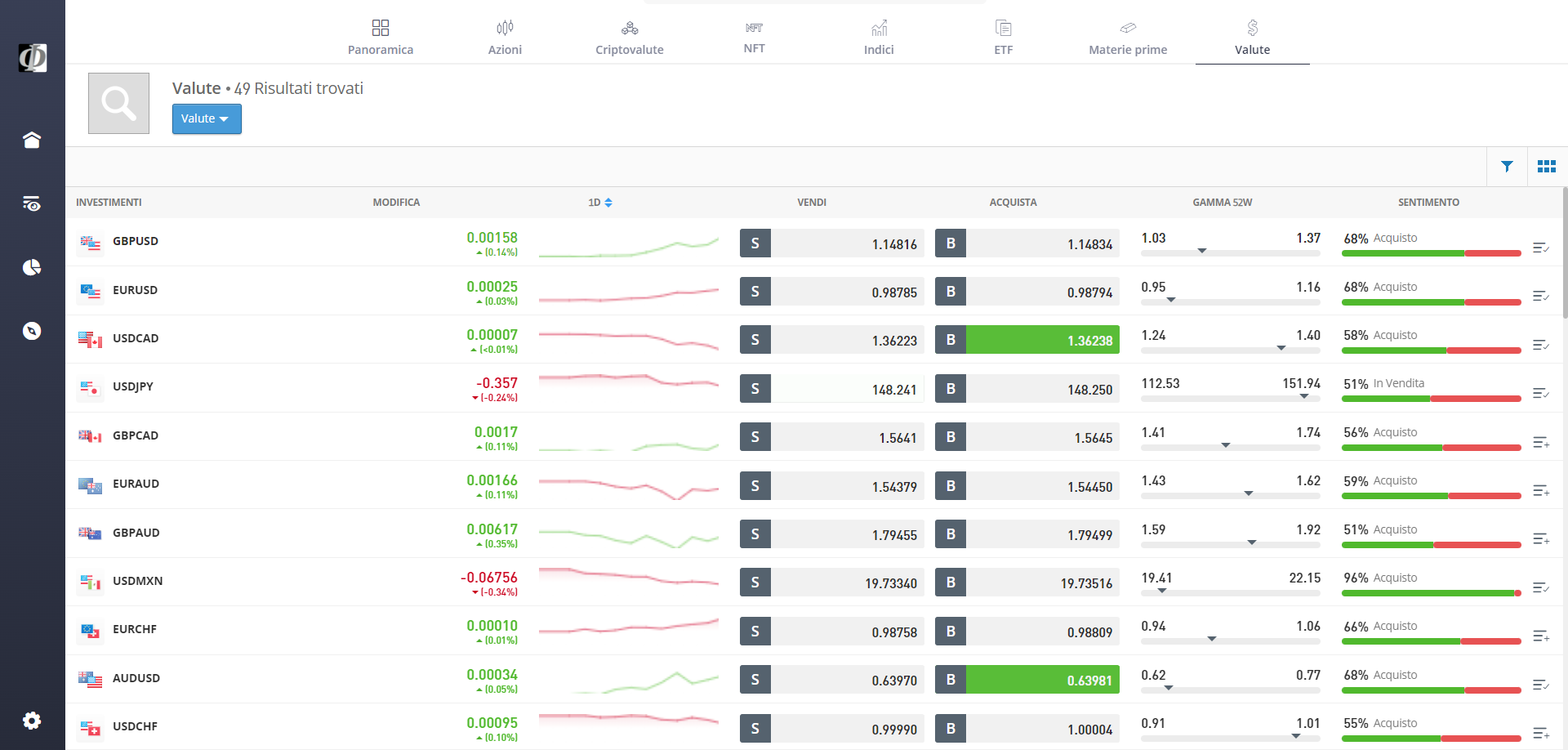Screen dimensions: 1568x750
Task: Add EURCHF to watchlist
Action: (x=1541, y=636)
